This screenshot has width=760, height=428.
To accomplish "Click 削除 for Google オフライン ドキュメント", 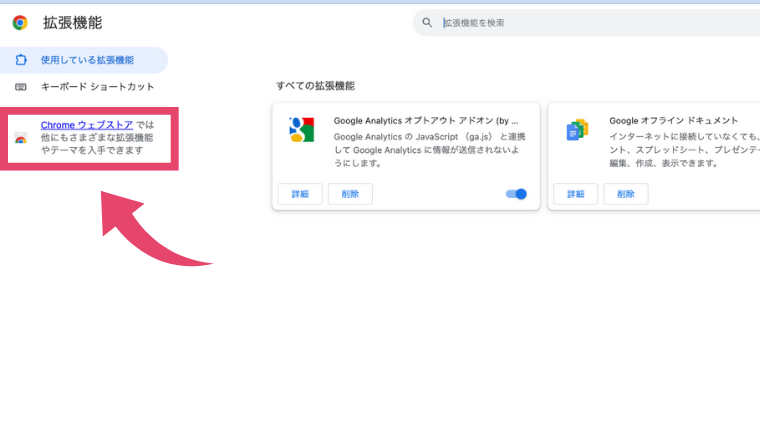I will [x=626, y=194].
